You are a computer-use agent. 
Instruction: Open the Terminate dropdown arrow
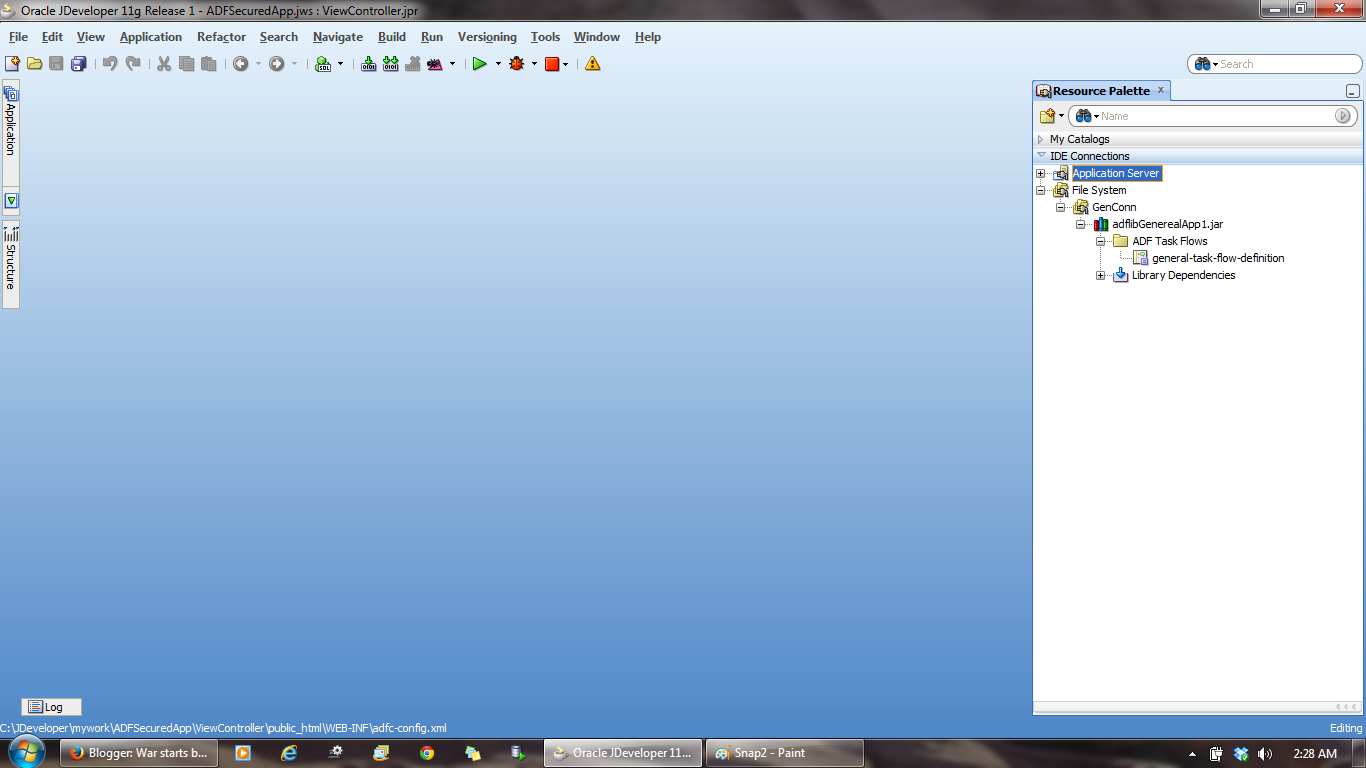point(566,64)
